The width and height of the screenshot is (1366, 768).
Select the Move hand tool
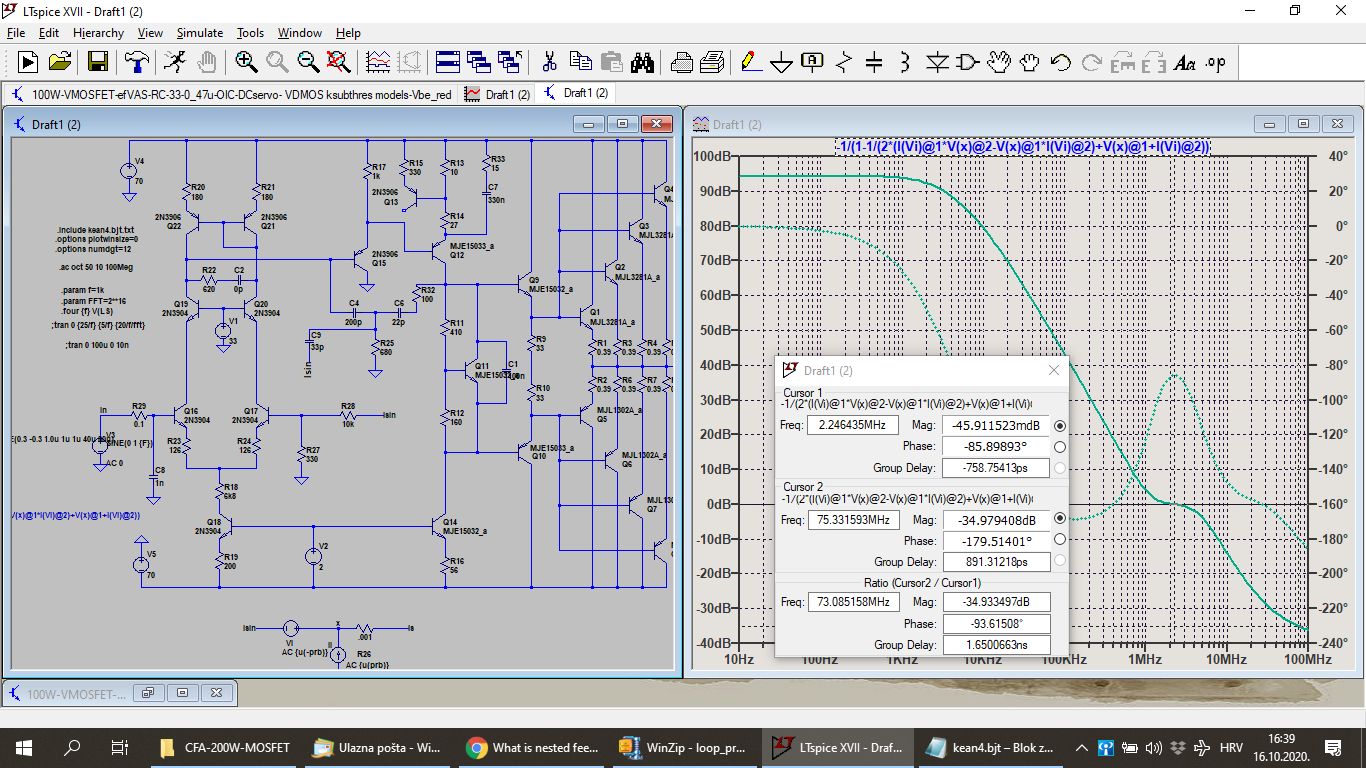pyautogui.click(x=998, y=62)
